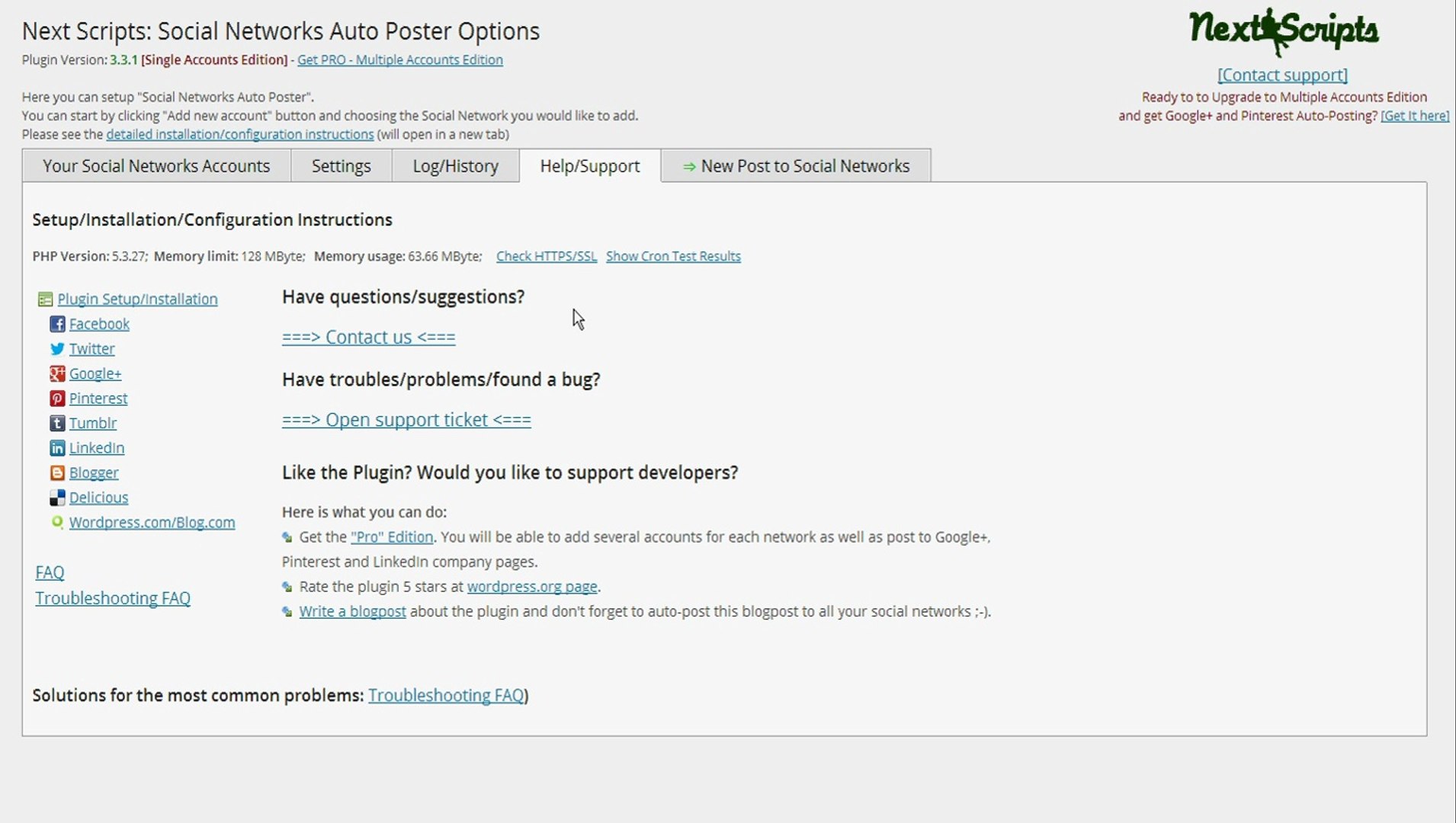Click the NextScripts logo

click(1283, 32)
